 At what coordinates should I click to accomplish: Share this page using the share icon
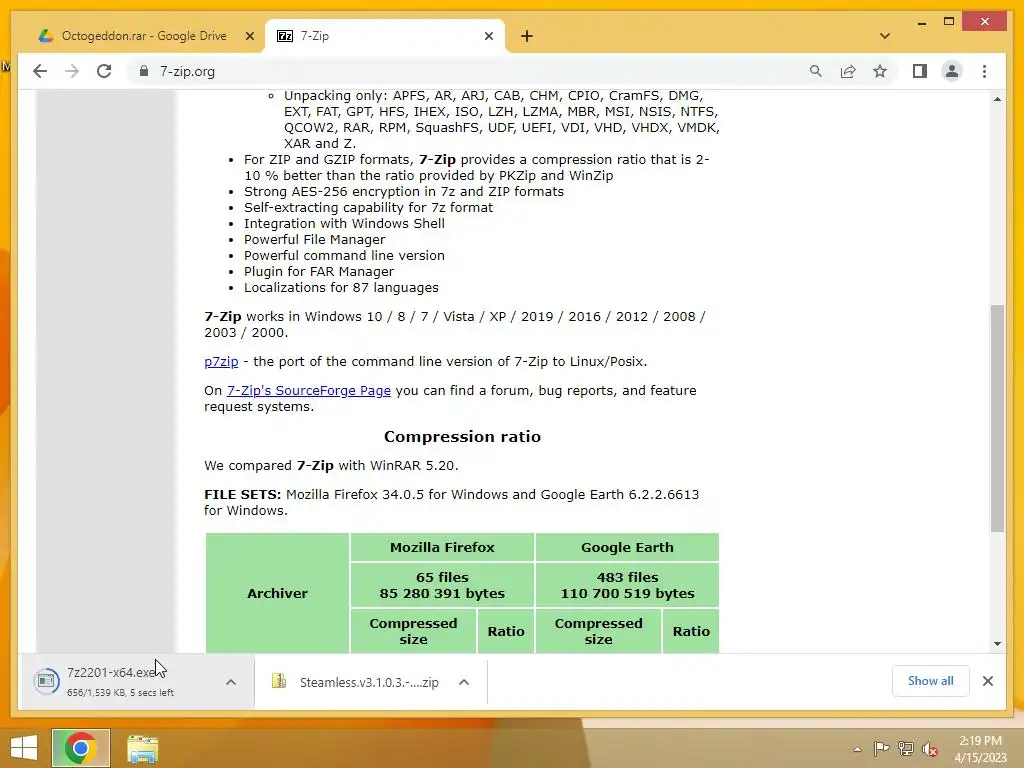point(848,71)
